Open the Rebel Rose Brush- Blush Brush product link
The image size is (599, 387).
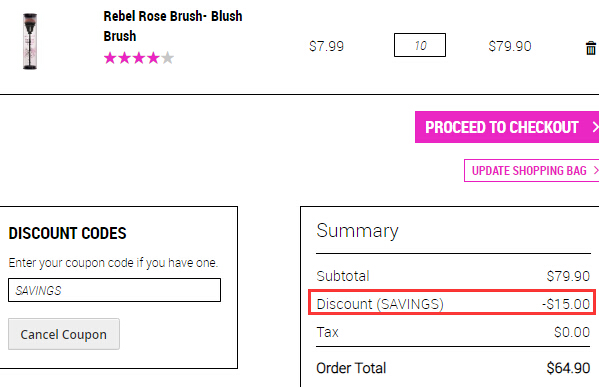coord(173,26)
